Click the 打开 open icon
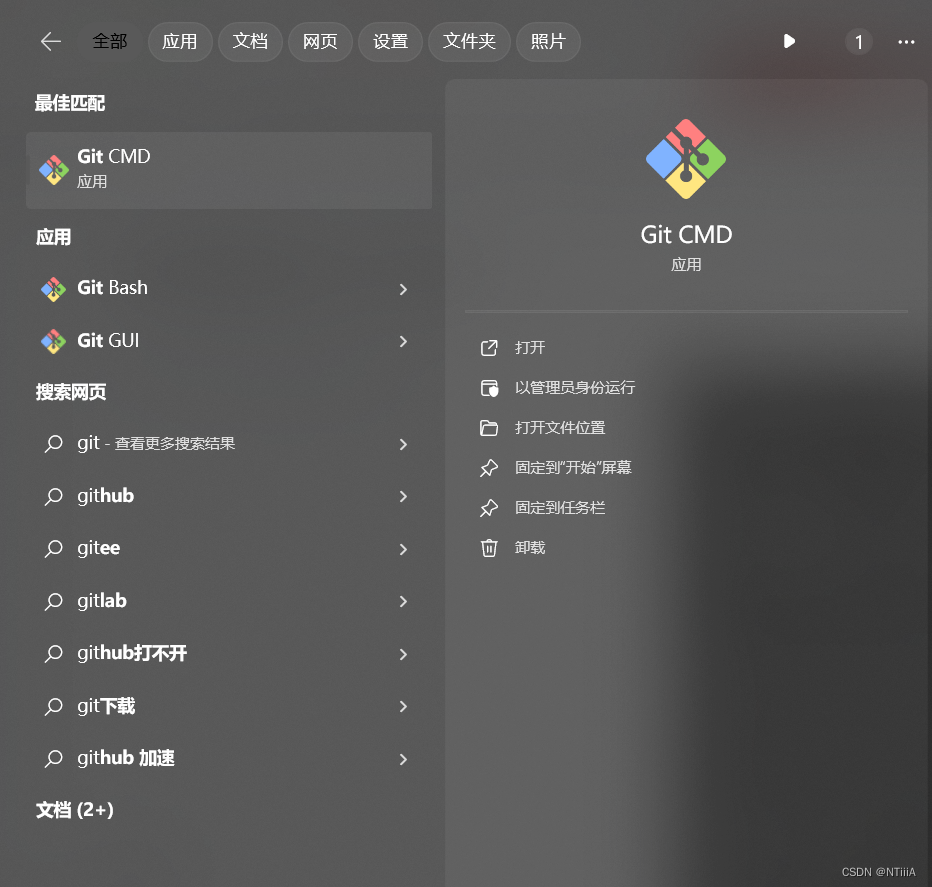Screen dimensions: 932x887 tap(489, 348)
